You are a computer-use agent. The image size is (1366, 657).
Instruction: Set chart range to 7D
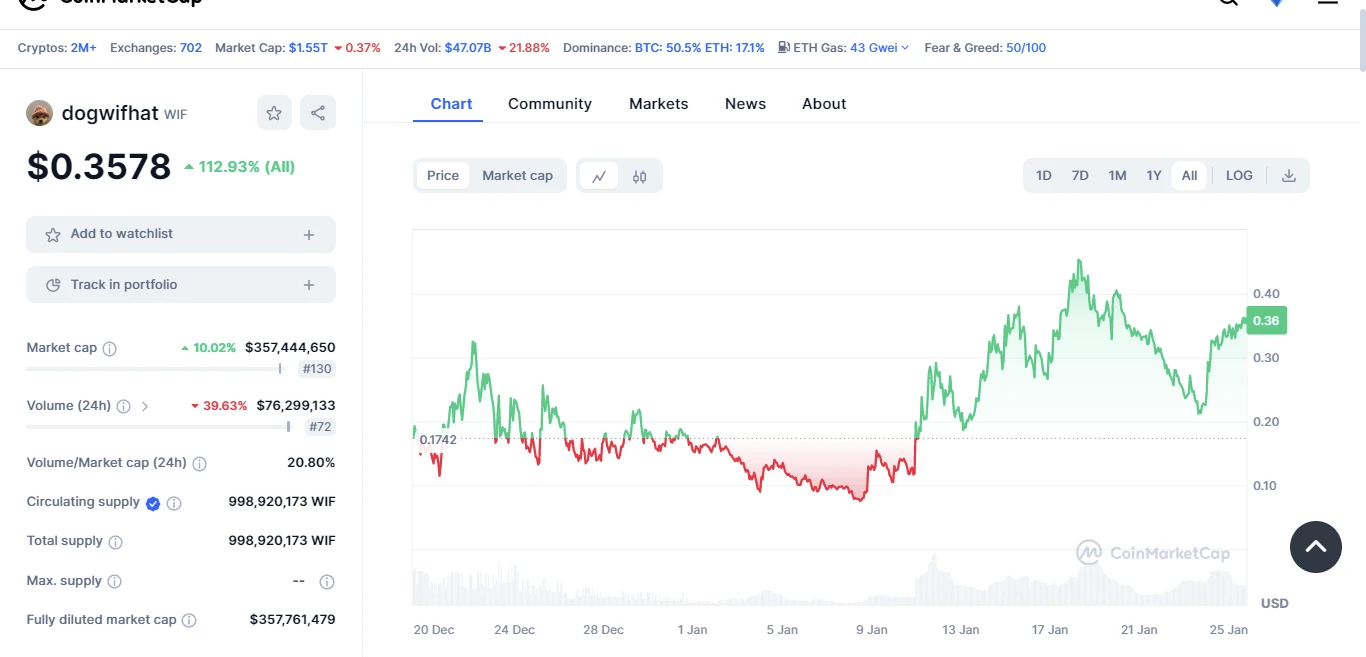coord(1080,176)
